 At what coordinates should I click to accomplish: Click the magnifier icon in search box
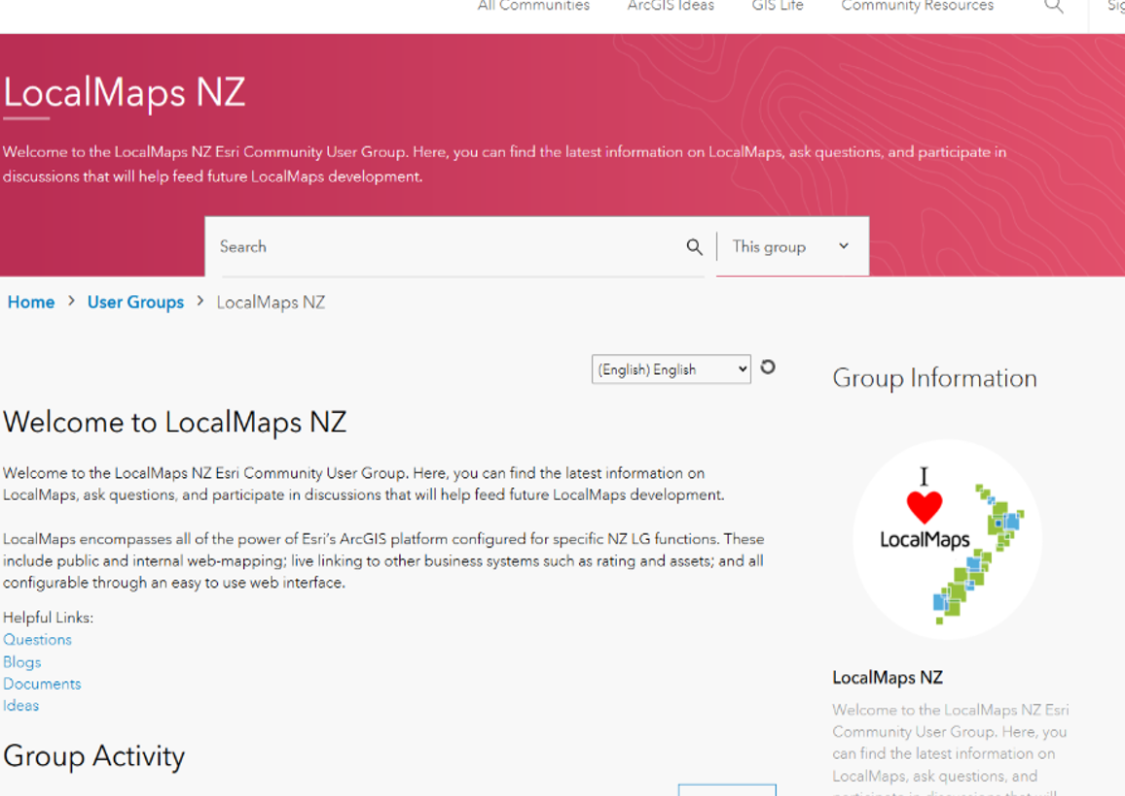[694, 247]
